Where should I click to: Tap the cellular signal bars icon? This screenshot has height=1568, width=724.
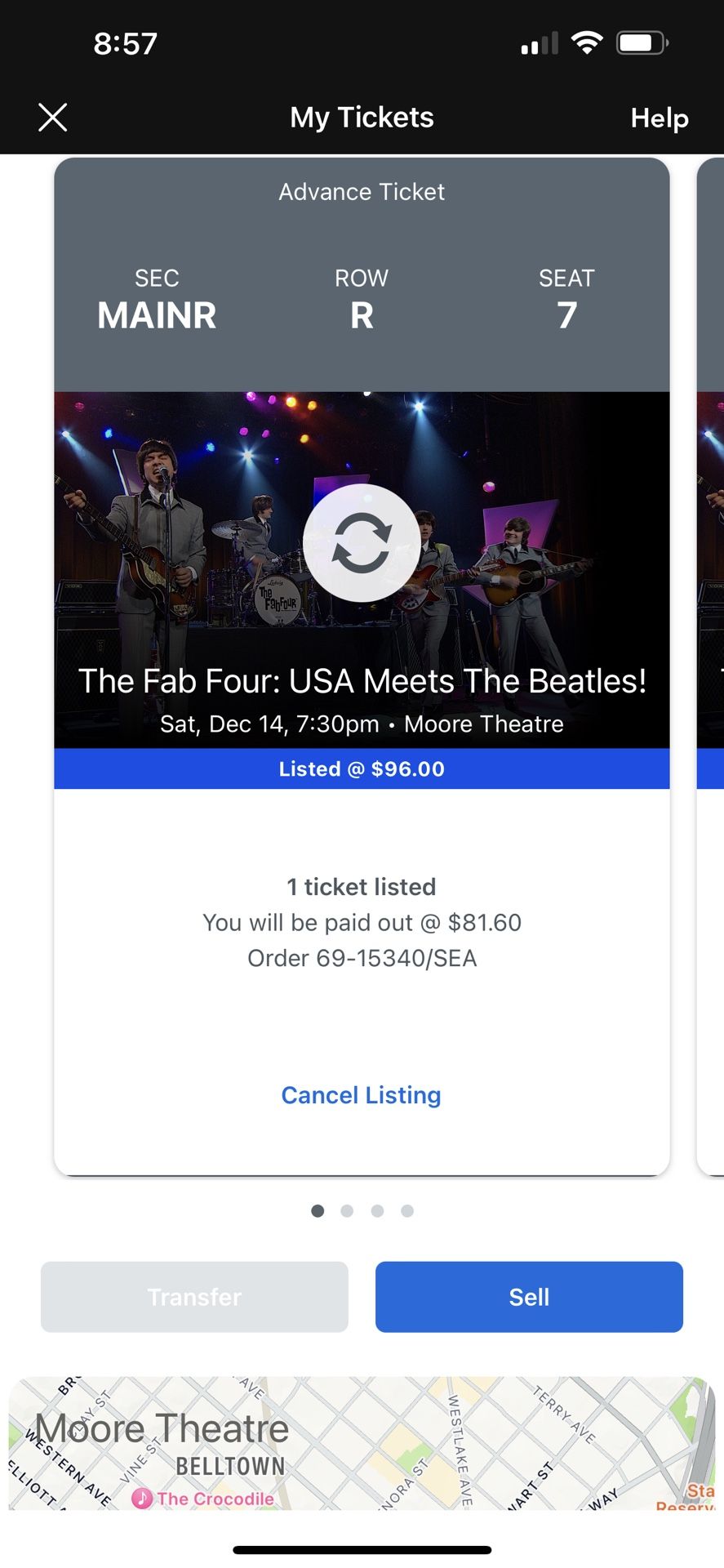[540, 43]
